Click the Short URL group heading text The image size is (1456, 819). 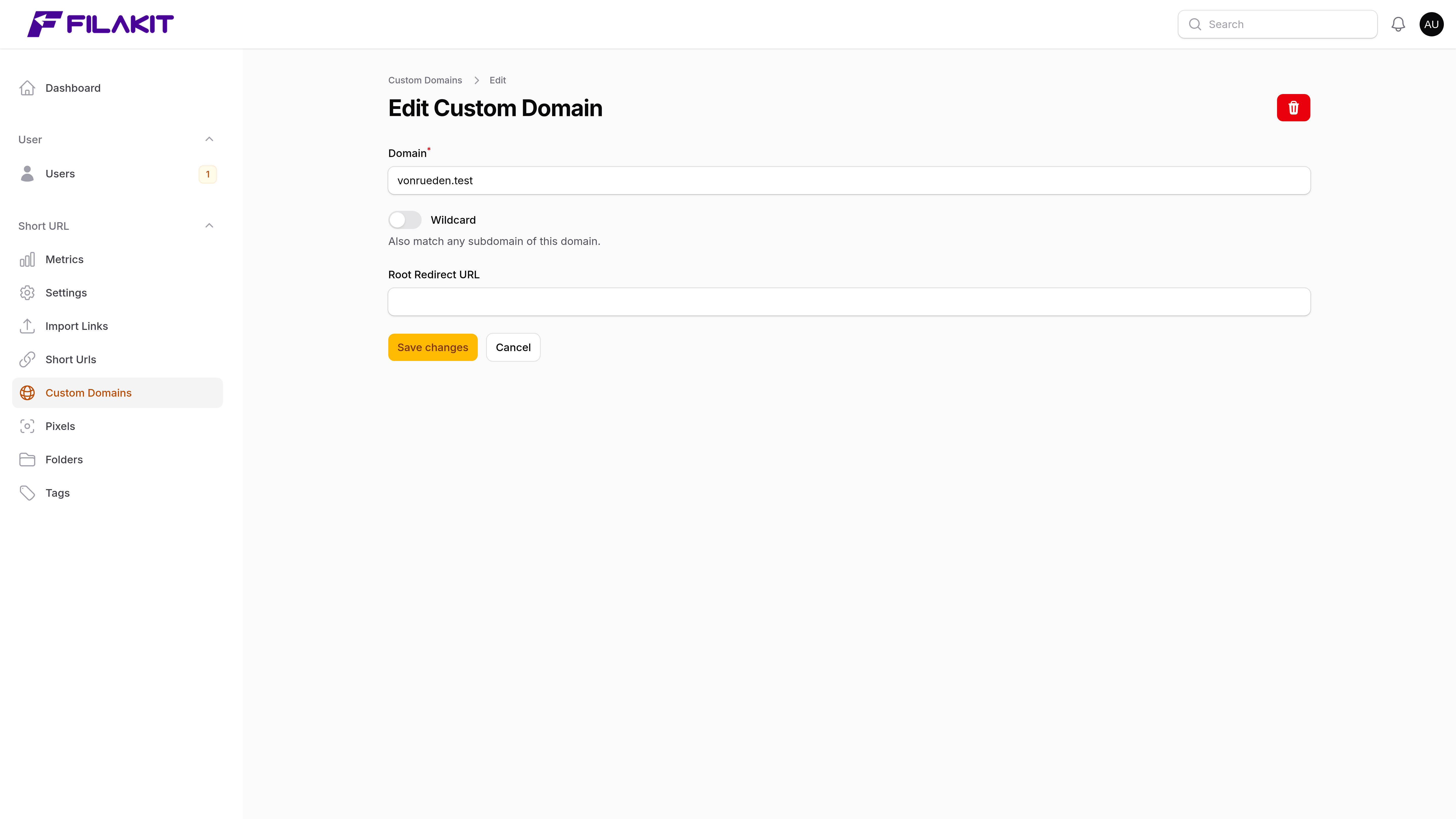(43, 226)
